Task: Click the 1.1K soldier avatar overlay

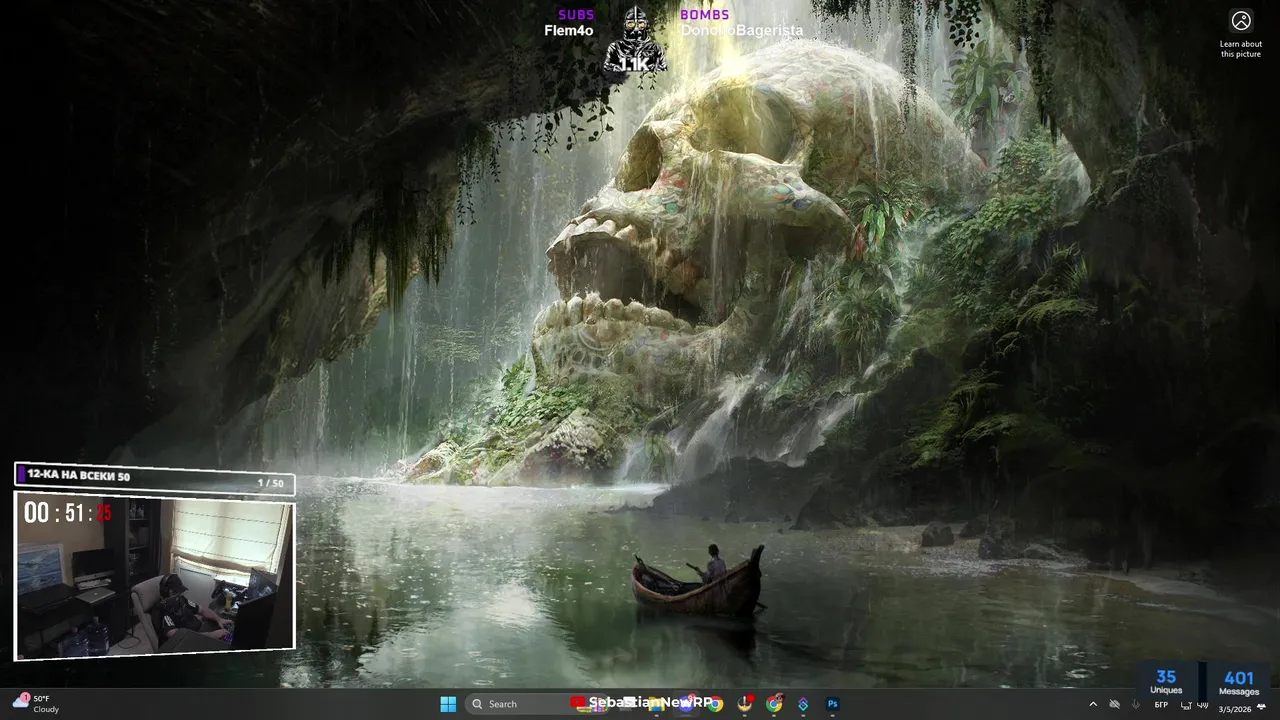Action: point(634,40)
